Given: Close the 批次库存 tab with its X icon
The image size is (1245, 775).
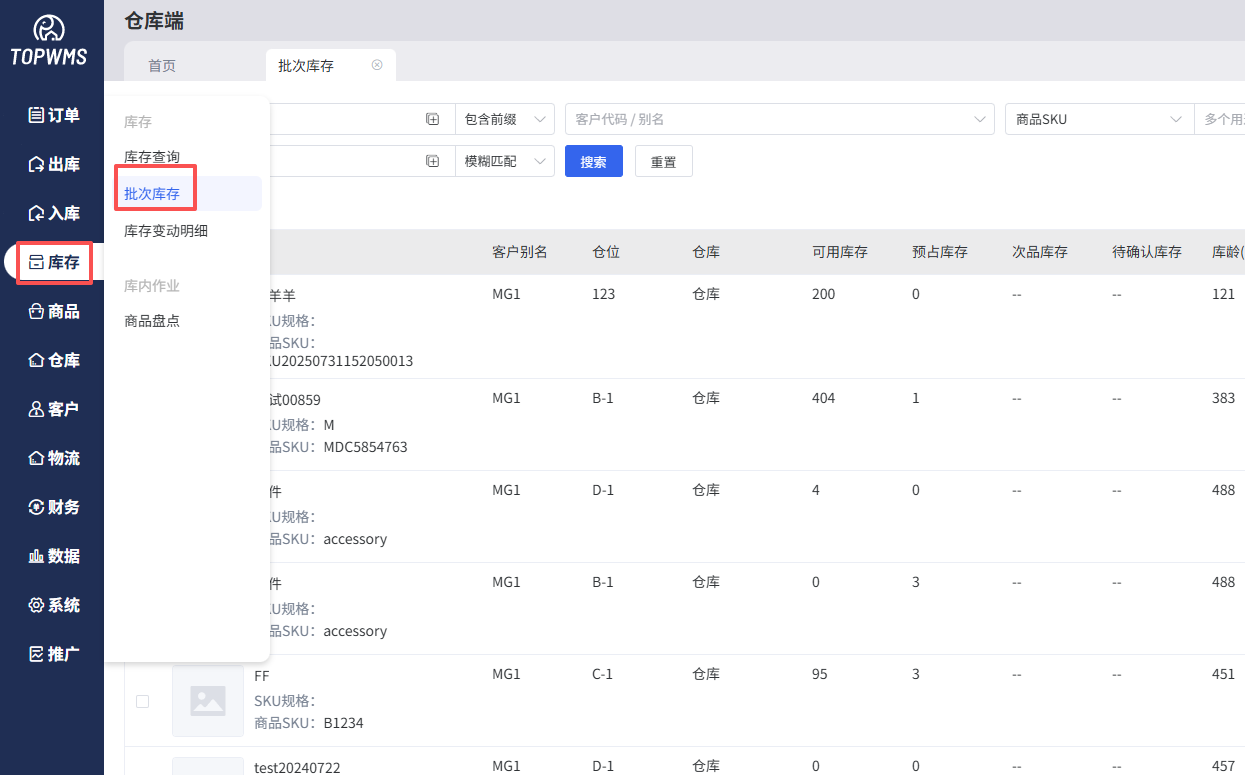Looking at the screenshot, I should (377, 65).
